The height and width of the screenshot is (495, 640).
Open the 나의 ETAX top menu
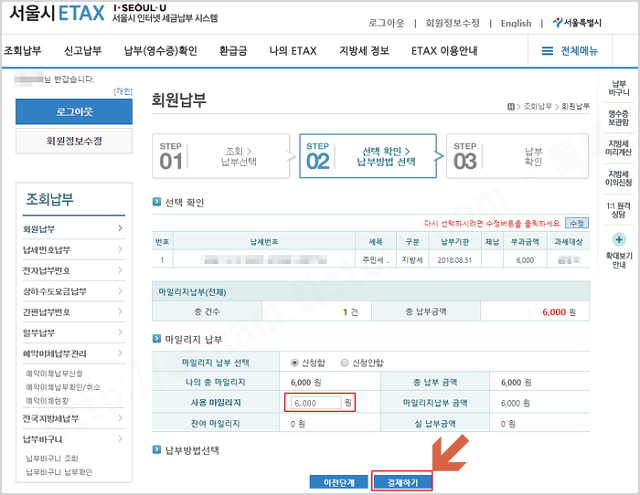293,51
